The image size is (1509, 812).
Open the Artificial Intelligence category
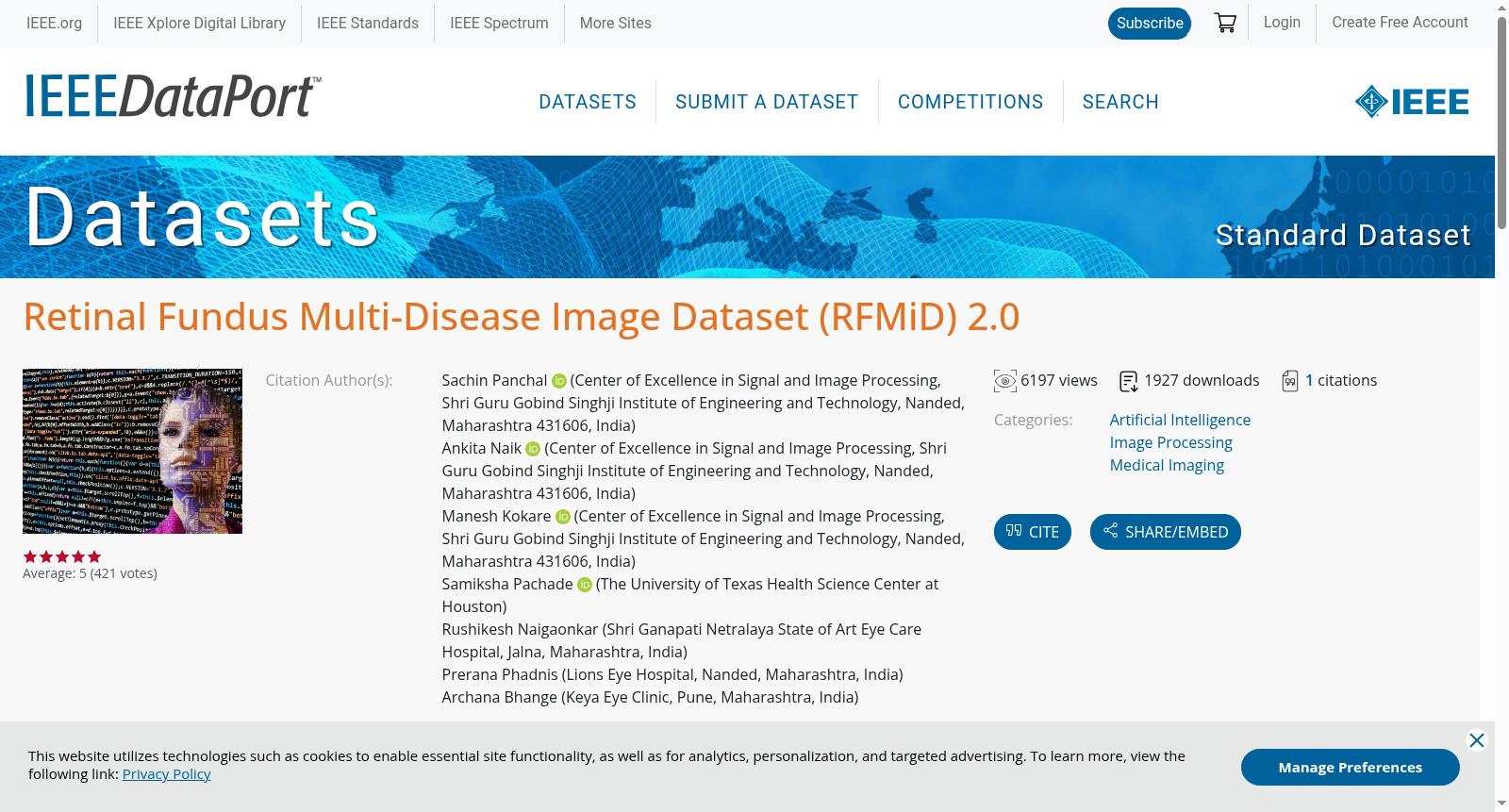click(1180, 420)
